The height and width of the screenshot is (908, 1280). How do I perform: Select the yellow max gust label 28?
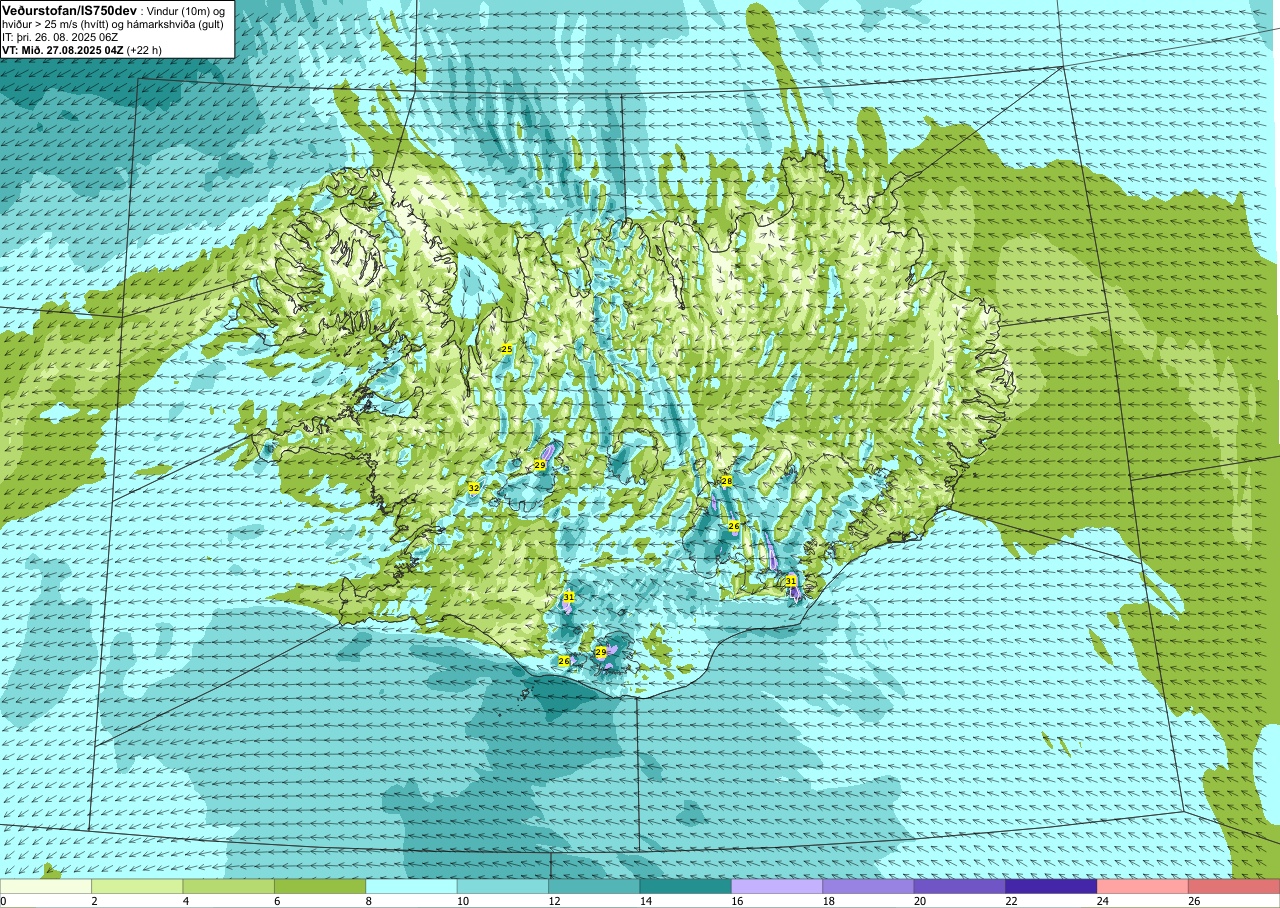point(727,481)
